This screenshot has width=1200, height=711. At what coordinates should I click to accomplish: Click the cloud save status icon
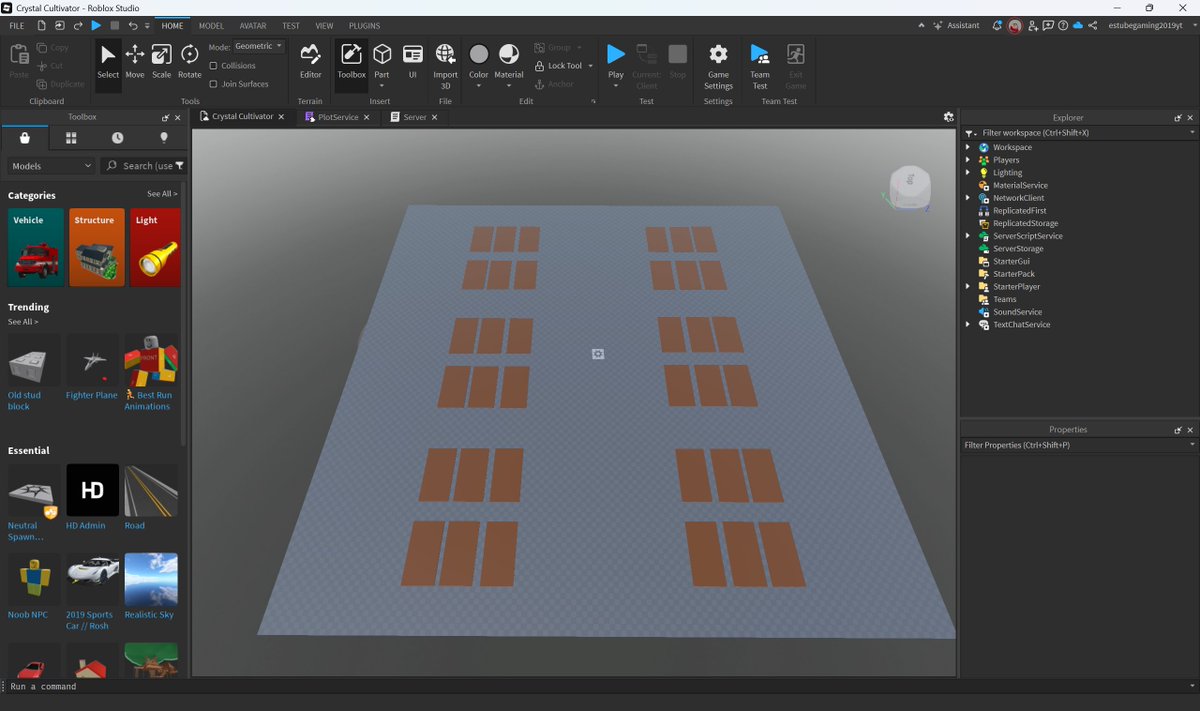tap(1078, 25)
